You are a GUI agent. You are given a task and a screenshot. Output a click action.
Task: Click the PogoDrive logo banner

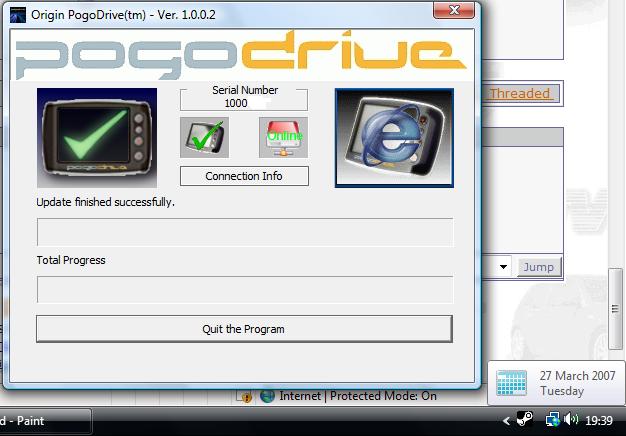tap(241, 55)
